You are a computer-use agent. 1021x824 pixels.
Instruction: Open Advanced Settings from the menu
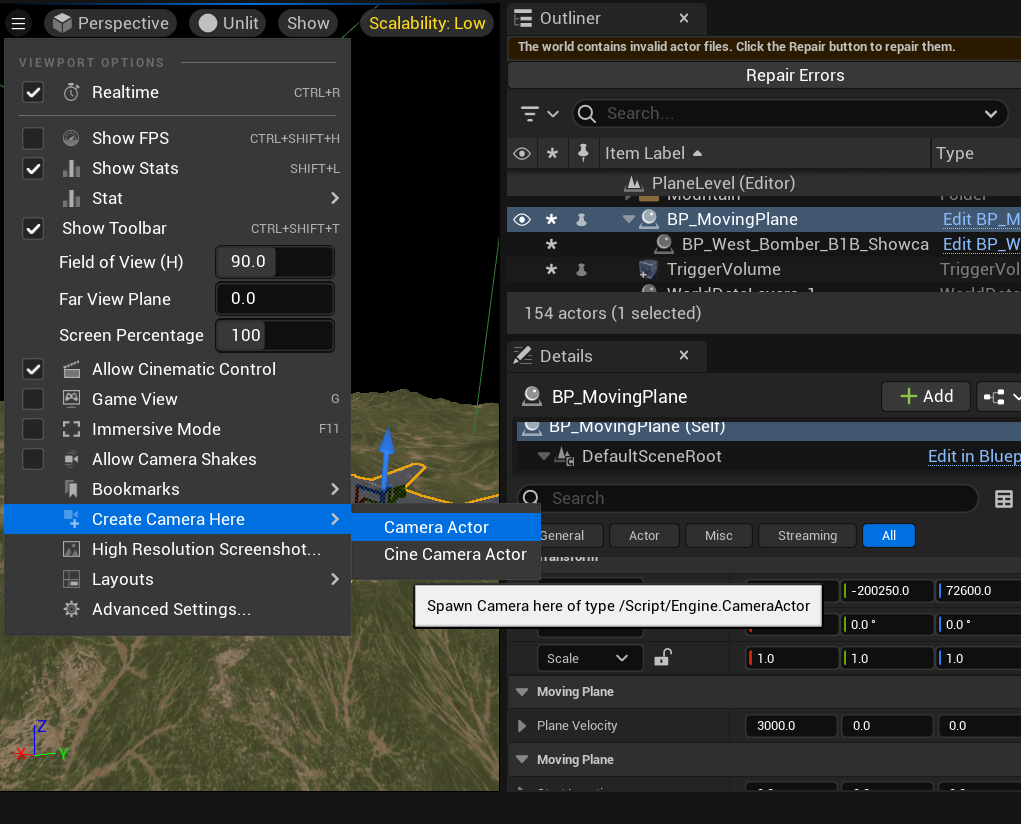pyautogui.click(x=177, y=609)
